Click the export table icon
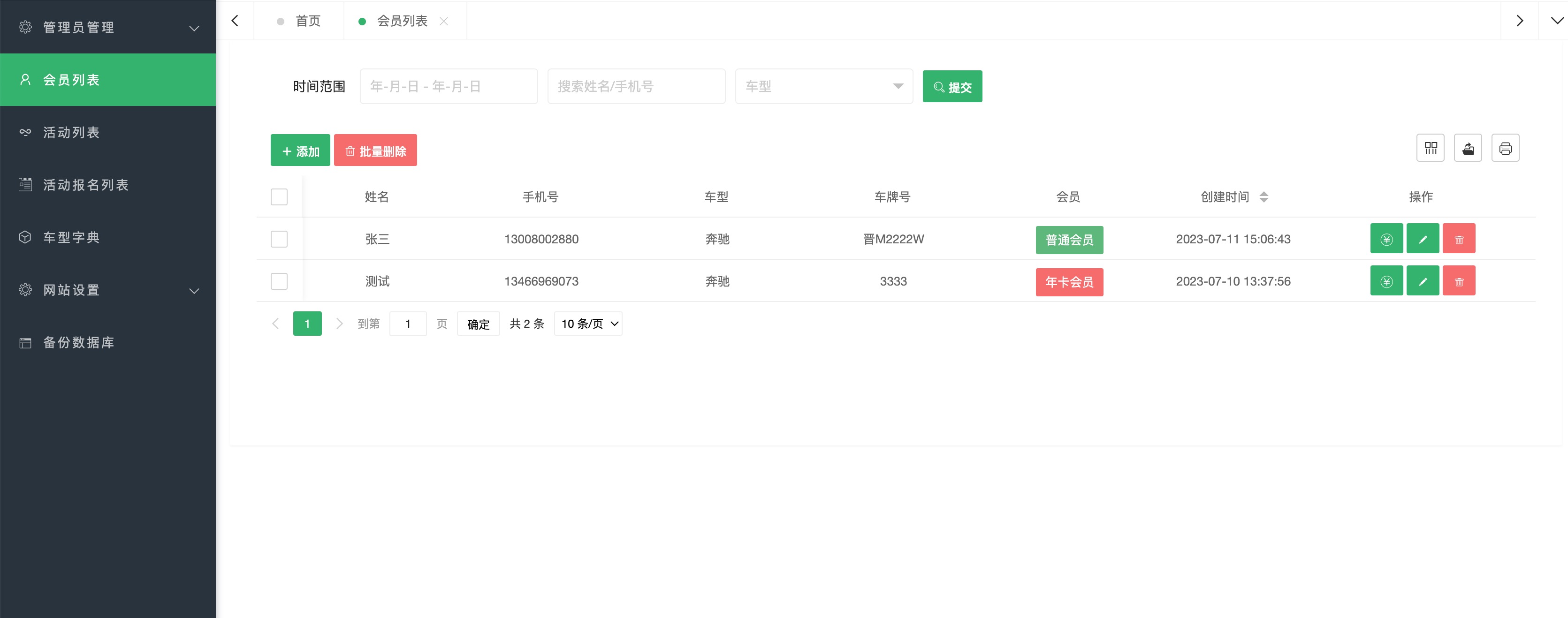The width and height of the screenshot is (1568, 618). [1468, 148]
